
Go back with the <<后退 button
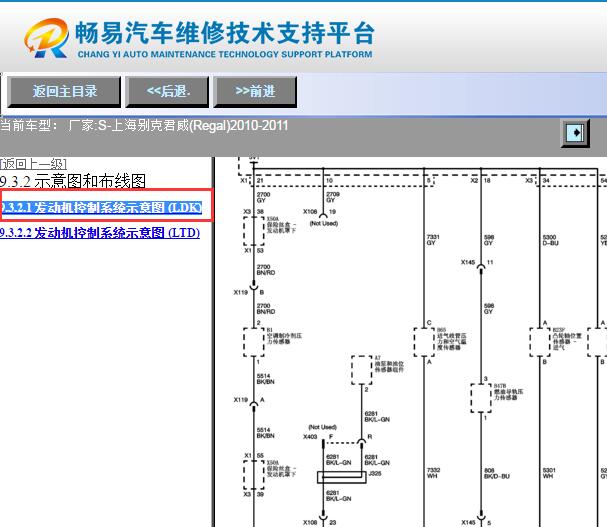167,92
